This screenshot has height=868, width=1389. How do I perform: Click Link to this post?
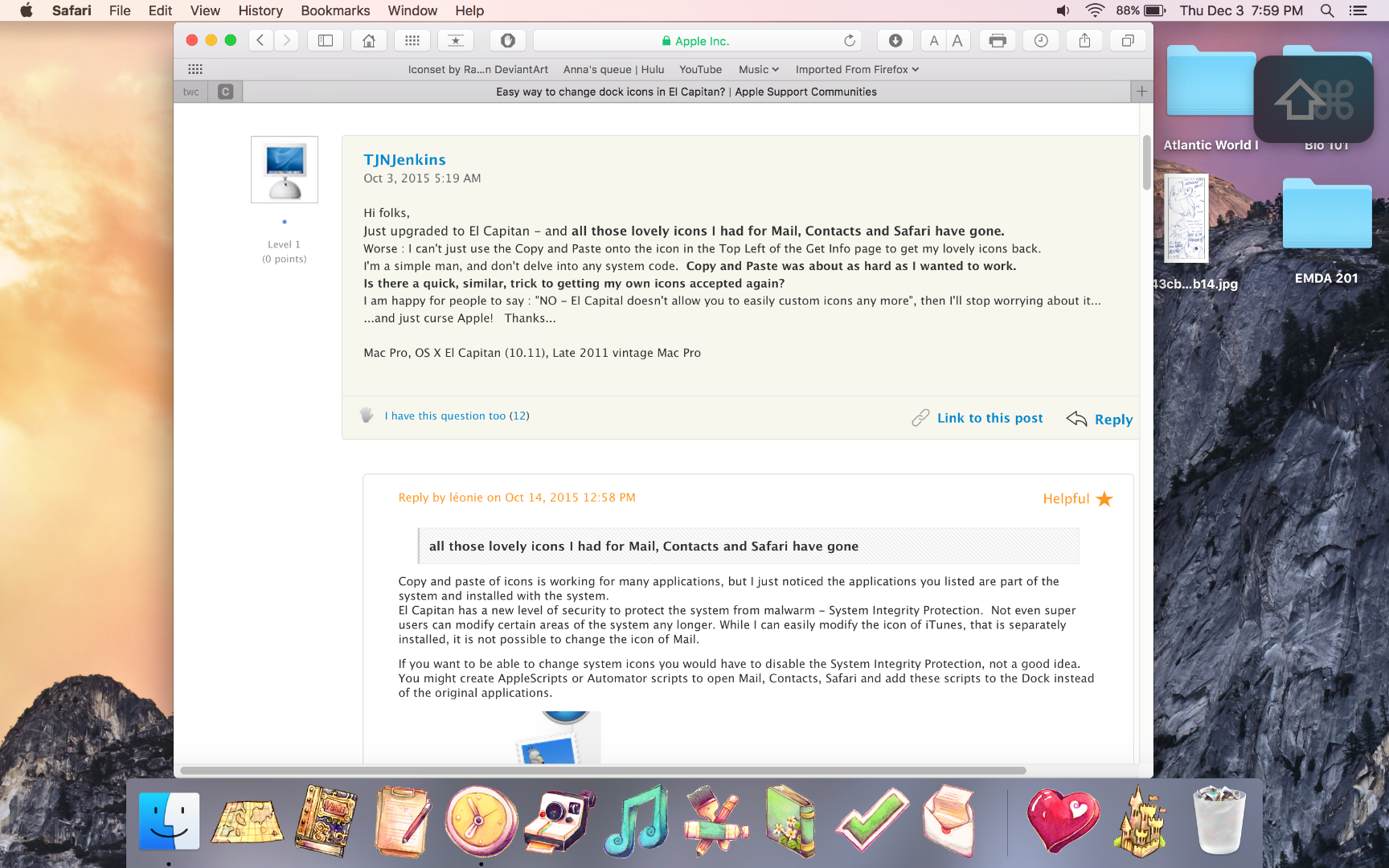[990, 418]
